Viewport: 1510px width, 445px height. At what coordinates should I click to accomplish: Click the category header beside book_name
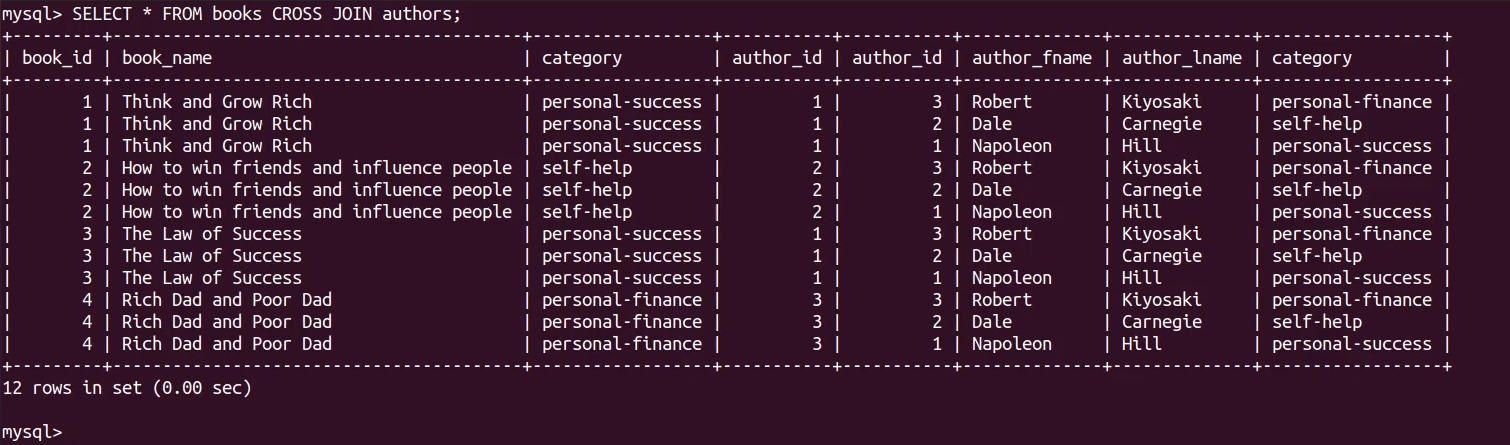click(582, 58)
